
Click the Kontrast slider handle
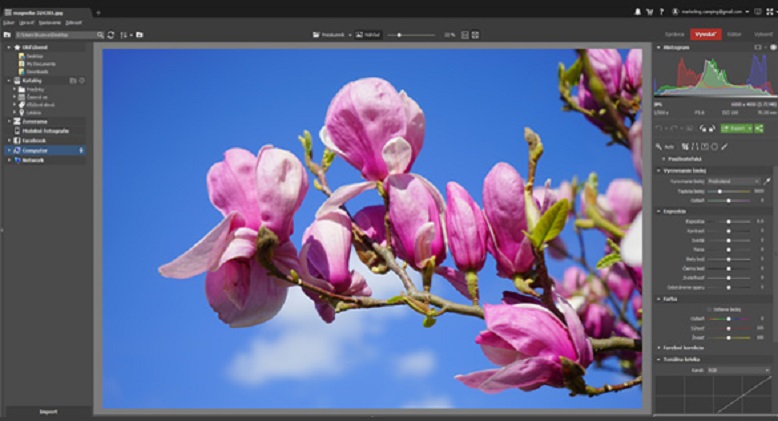point(728,231)
